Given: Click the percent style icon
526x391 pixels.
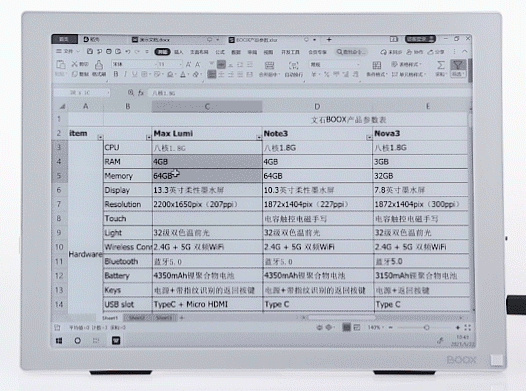Looking at the screenshot, I should click(326, 74).
